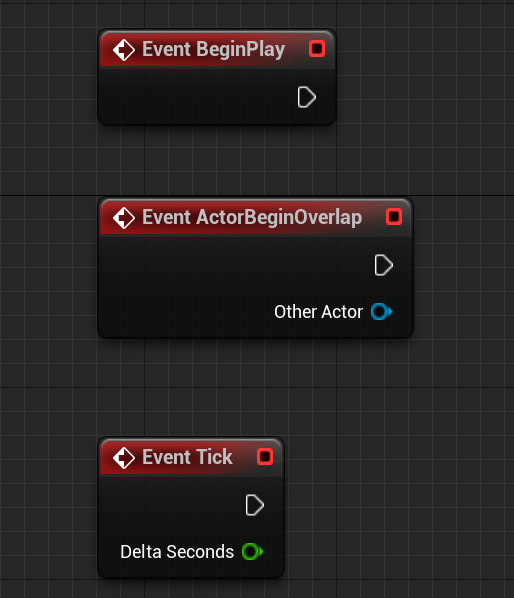The image size is (514, 598).
Task: Select the Event BeginPlay node title
Action: click(214, 50)
